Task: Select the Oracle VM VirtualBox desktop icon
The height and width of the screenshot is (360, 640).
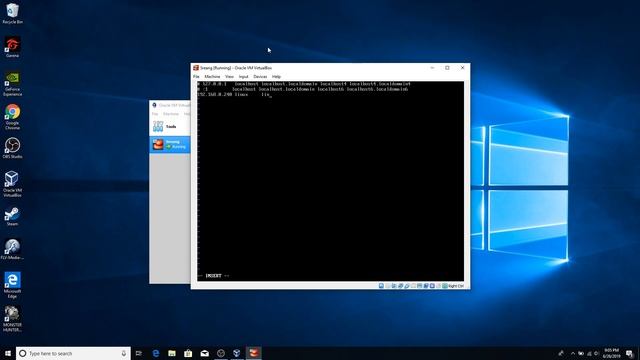Action: (x=12, y=184)
